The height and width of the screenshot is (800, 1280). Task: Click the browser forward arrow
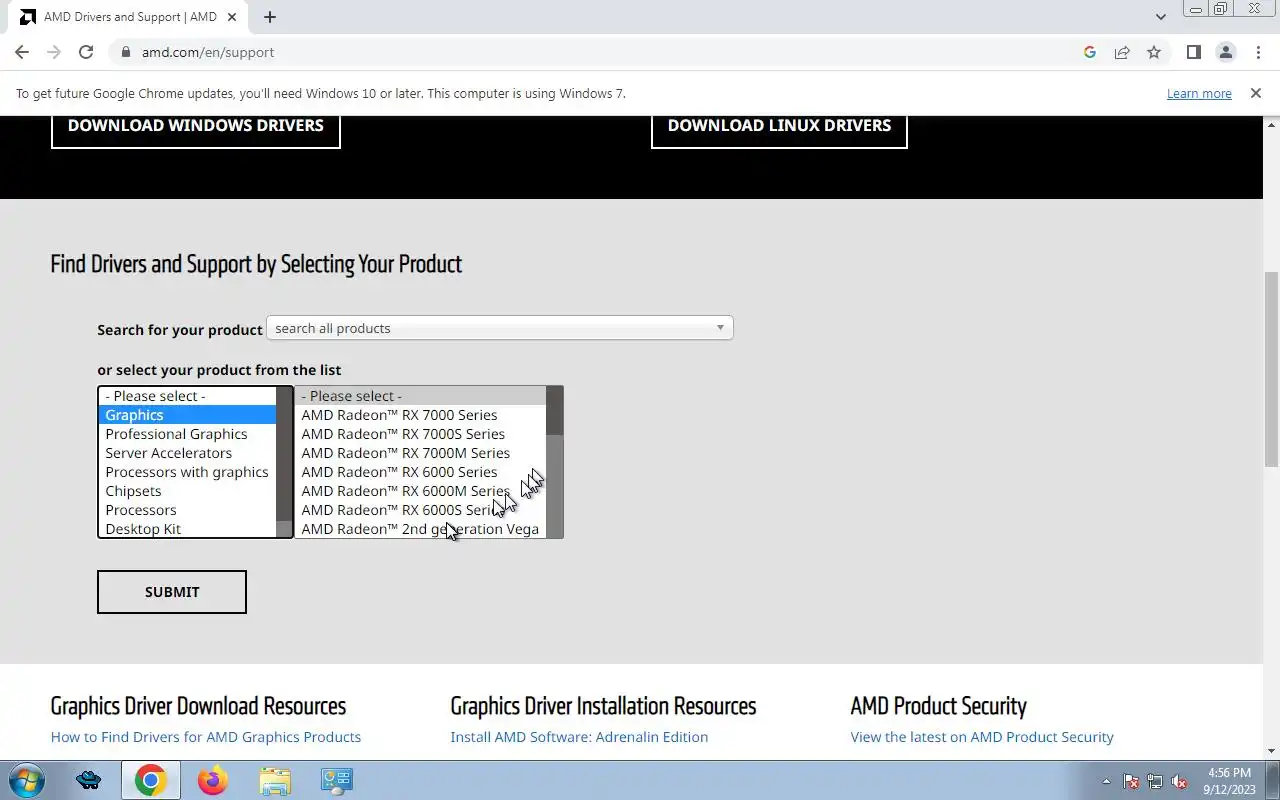[x=54, y=52]
